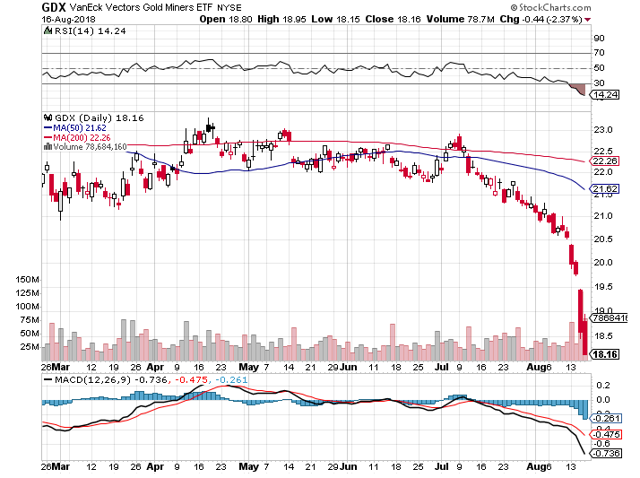Screen dimensions: 640x478
Task: Click the 75M volume axis label
Action: click(29, 320)
